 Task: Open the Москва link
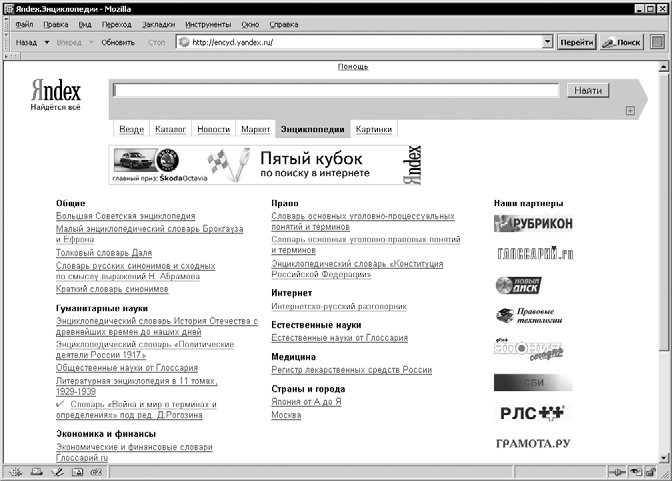coord(286,415)
